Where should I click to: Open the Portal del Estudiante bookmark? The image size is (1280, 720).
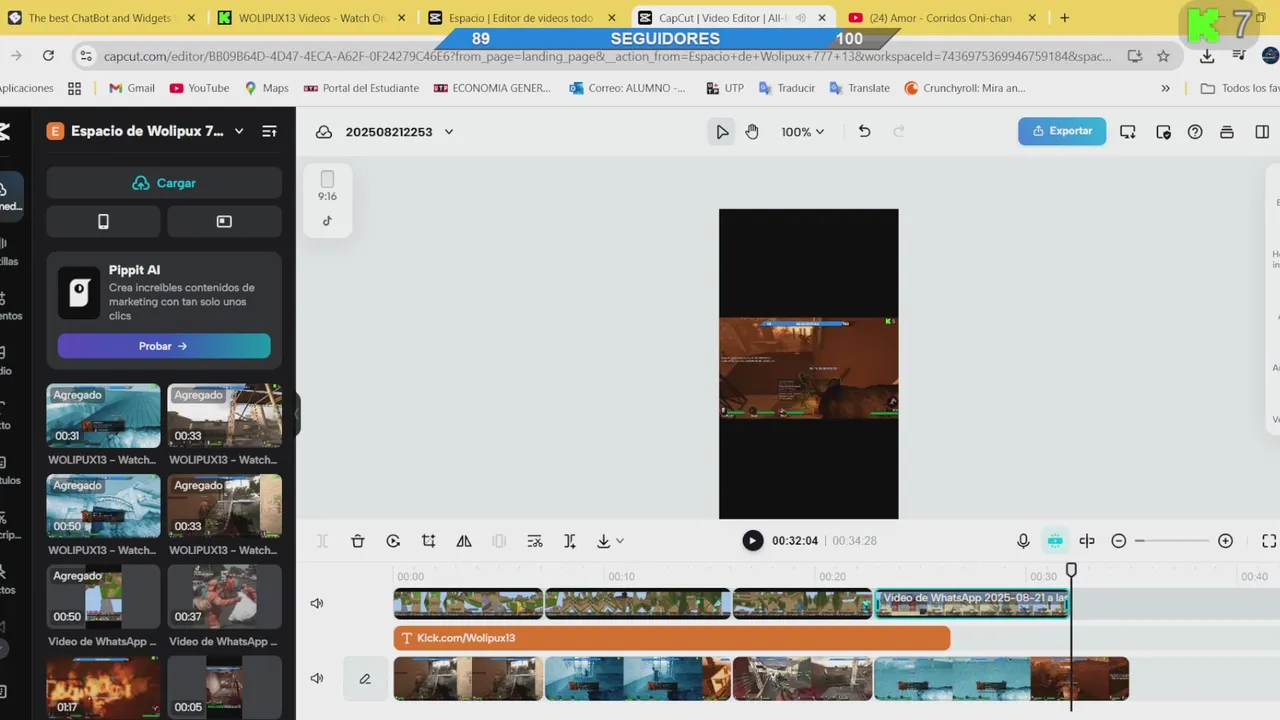[361, 88]
